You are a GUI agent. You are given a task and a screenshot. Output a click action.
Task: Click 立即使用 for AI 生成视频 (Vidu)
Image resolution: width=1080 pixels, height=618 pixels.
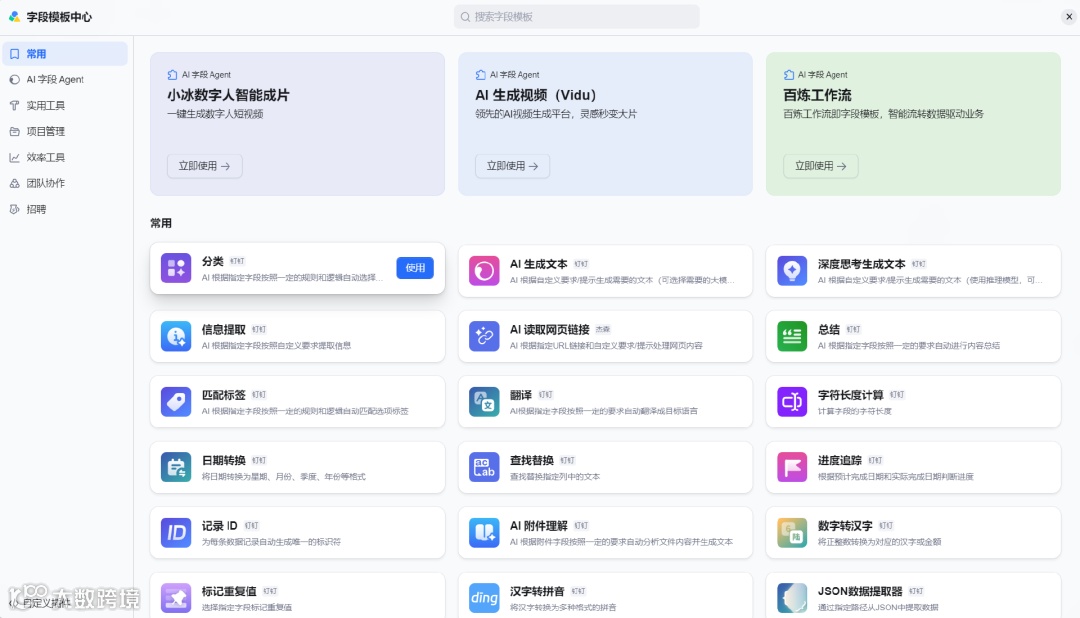tap(512, 166)
